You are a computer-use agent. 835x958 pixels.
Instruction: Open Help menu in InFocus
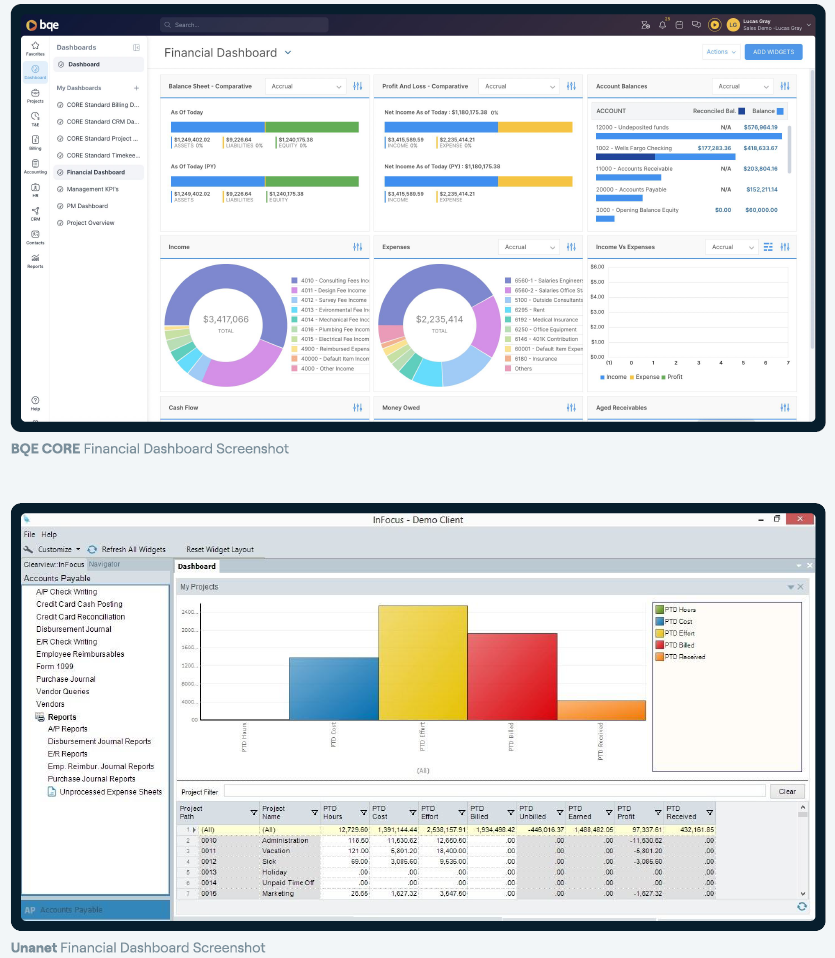(x=49, y=534)
